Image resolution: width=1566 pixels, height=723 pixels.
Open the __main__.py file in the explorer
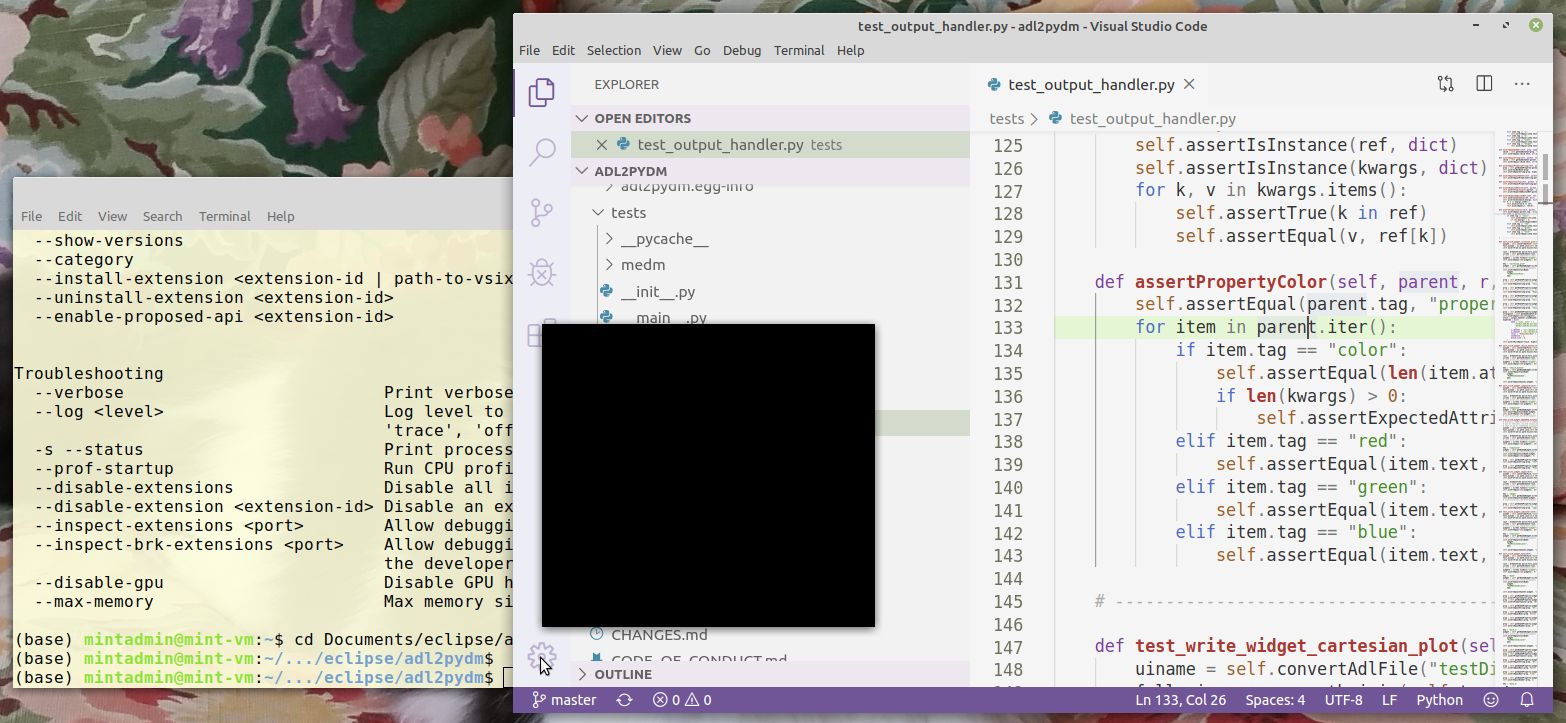(x=770, y=317)
